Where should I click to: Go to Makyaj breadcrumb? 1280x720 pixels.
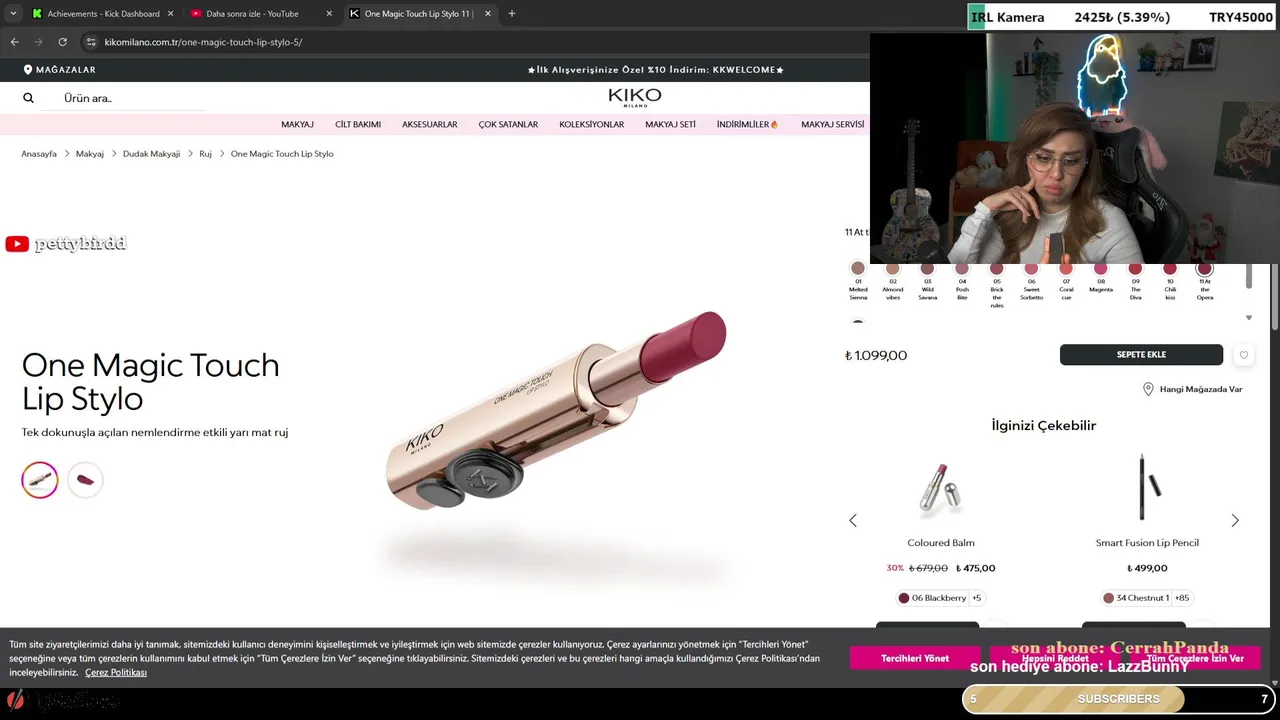(x=90, y=154)
